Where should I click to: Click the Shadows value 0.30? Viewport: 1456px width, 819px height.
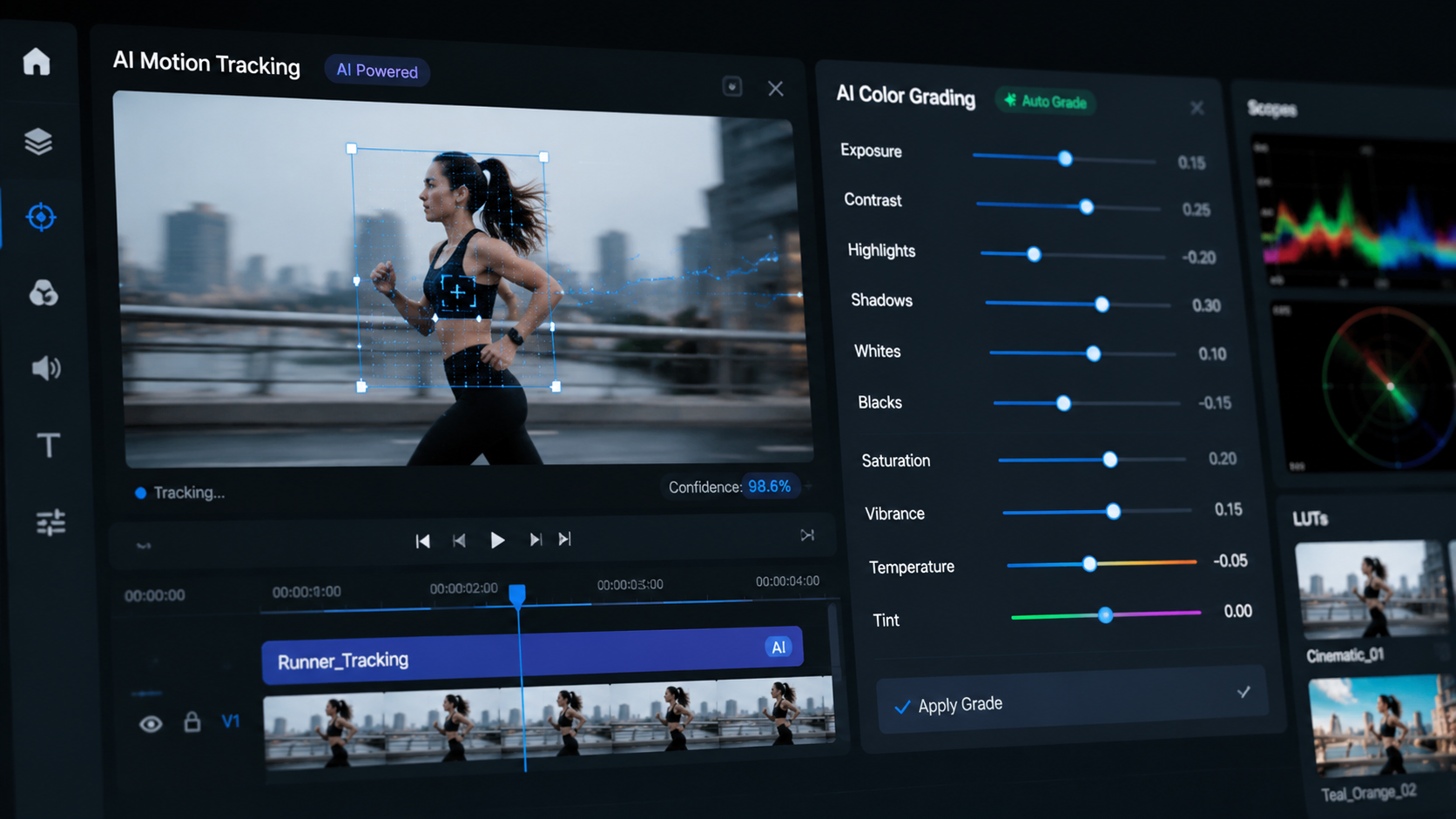1206,305
